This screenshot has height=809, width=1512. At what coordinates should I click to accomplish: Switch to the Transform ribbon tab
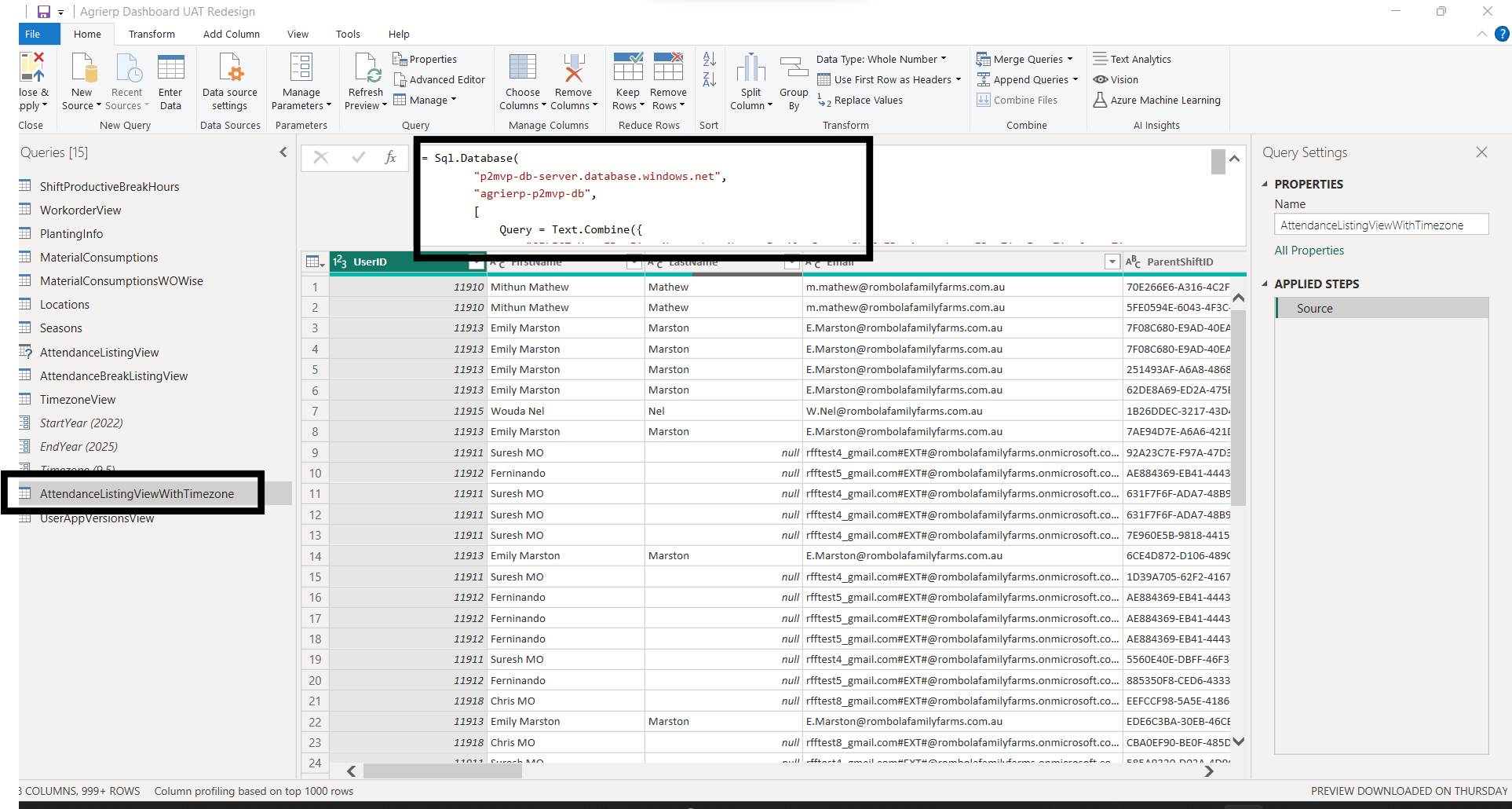point(152,34)
